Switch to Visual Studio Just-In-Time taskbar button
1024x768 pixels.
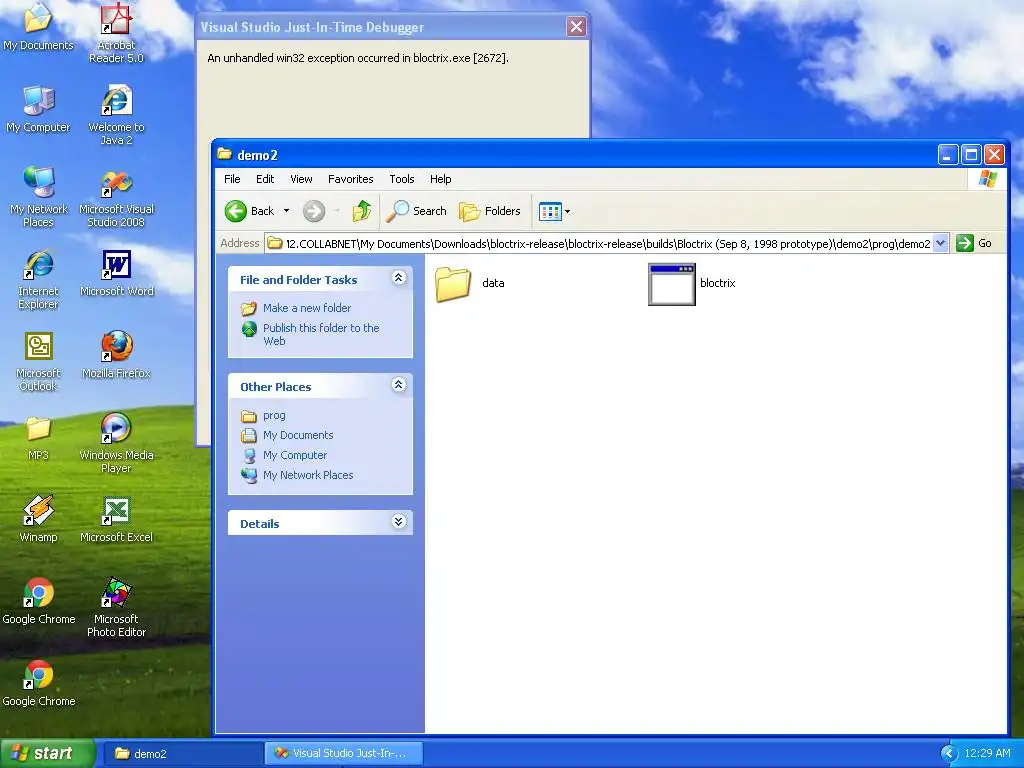(344, 754)
